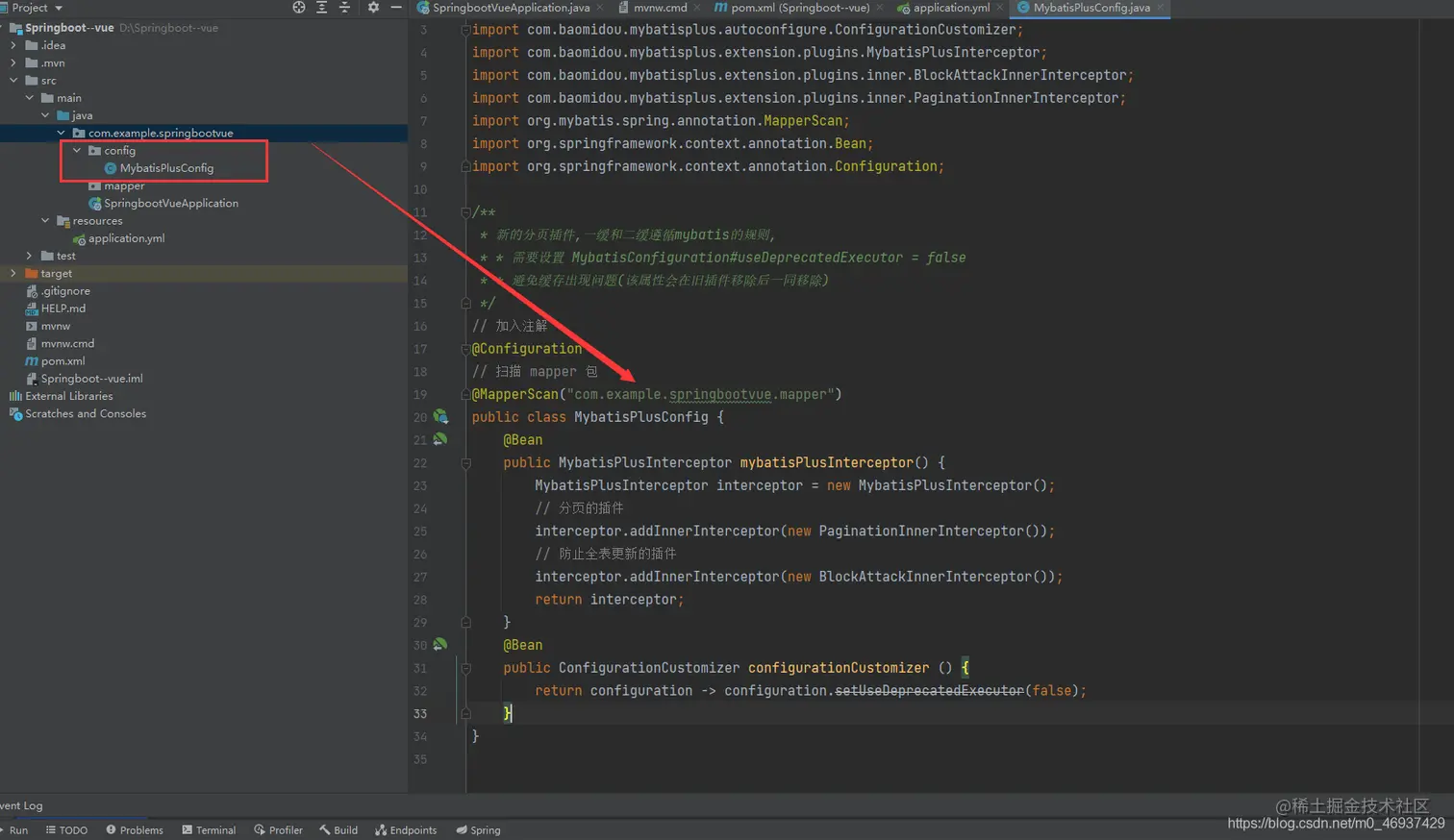
Task: Expand the .mvn folder
Action: tap(13, 62)
